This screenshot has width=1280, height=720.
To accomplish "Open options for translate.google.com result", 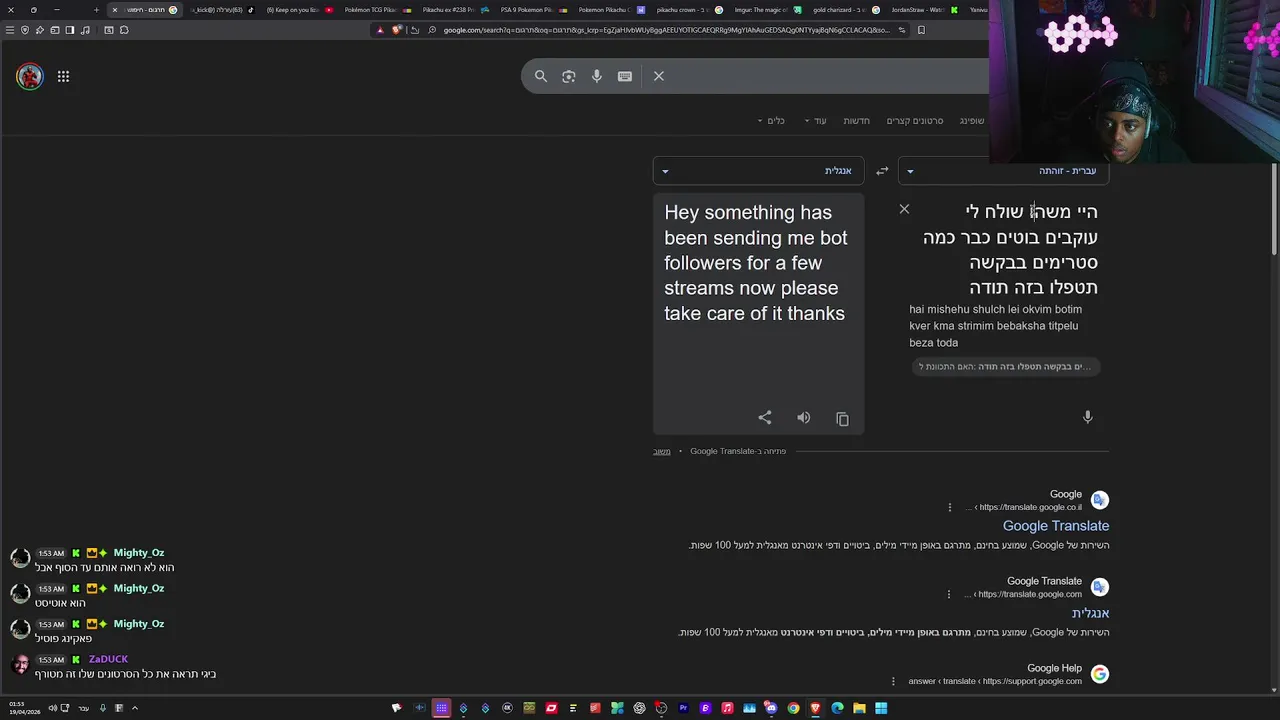I will pos(949,594).
